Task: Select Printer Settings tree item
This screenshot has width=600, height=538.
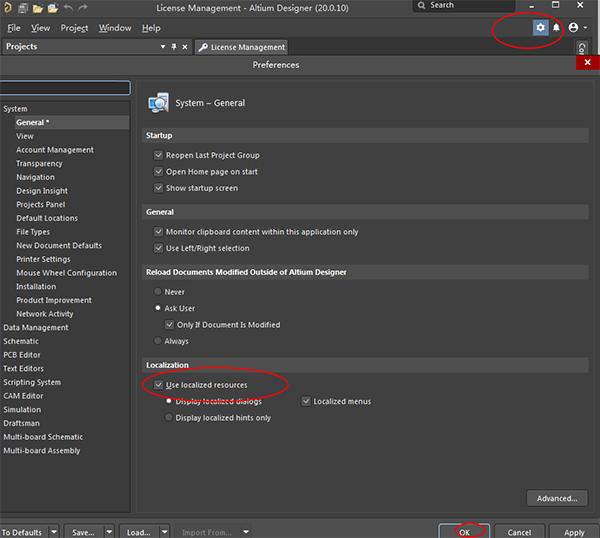Action: click(43, 259)
